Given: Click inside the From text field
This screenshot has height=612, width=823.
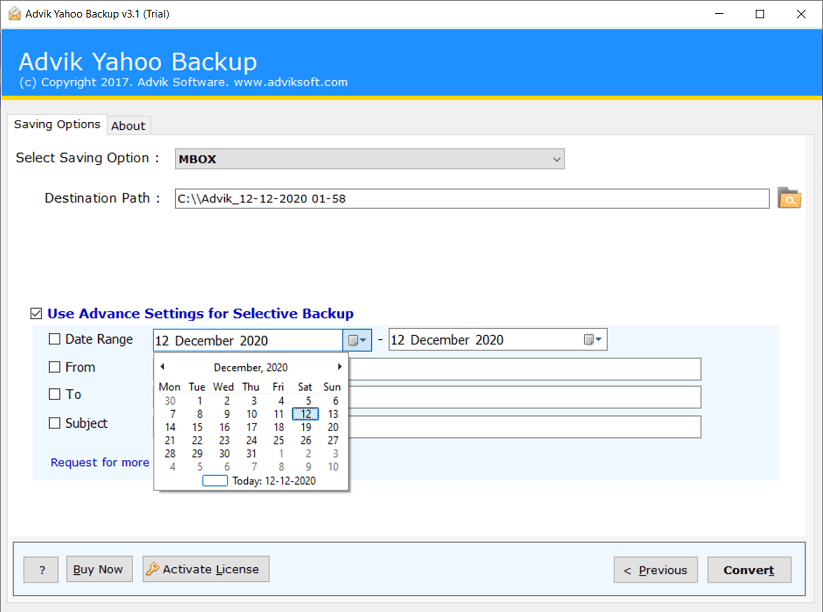Looking at the screenshot, I should 525,369.
